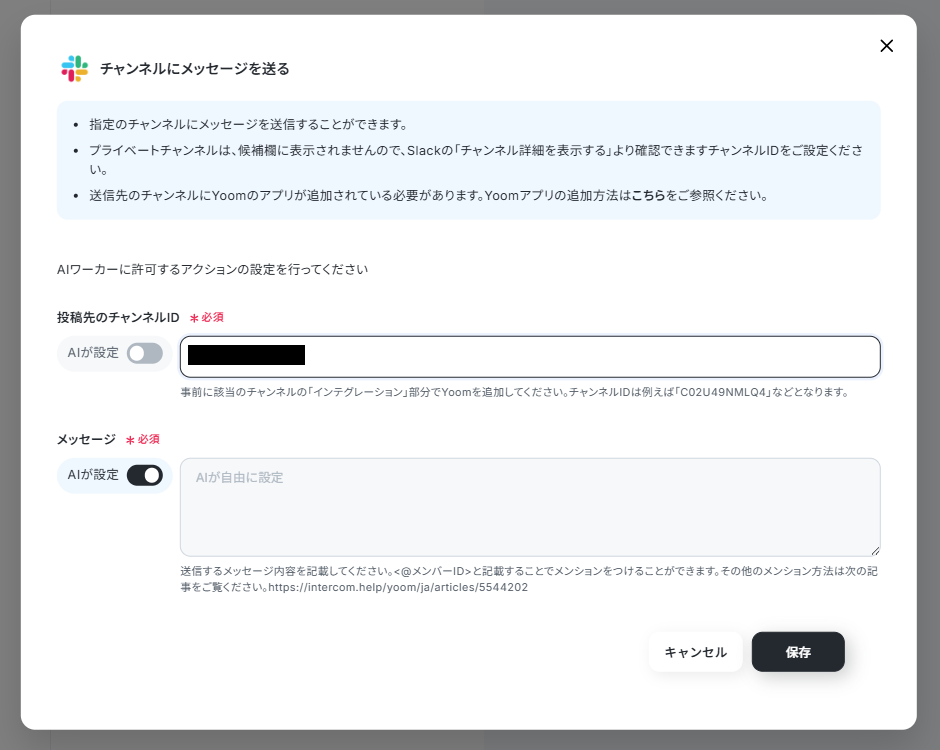Click the 必須 mark beside channel ID
This screenshot has width=940, height=750.
(207, 318)
